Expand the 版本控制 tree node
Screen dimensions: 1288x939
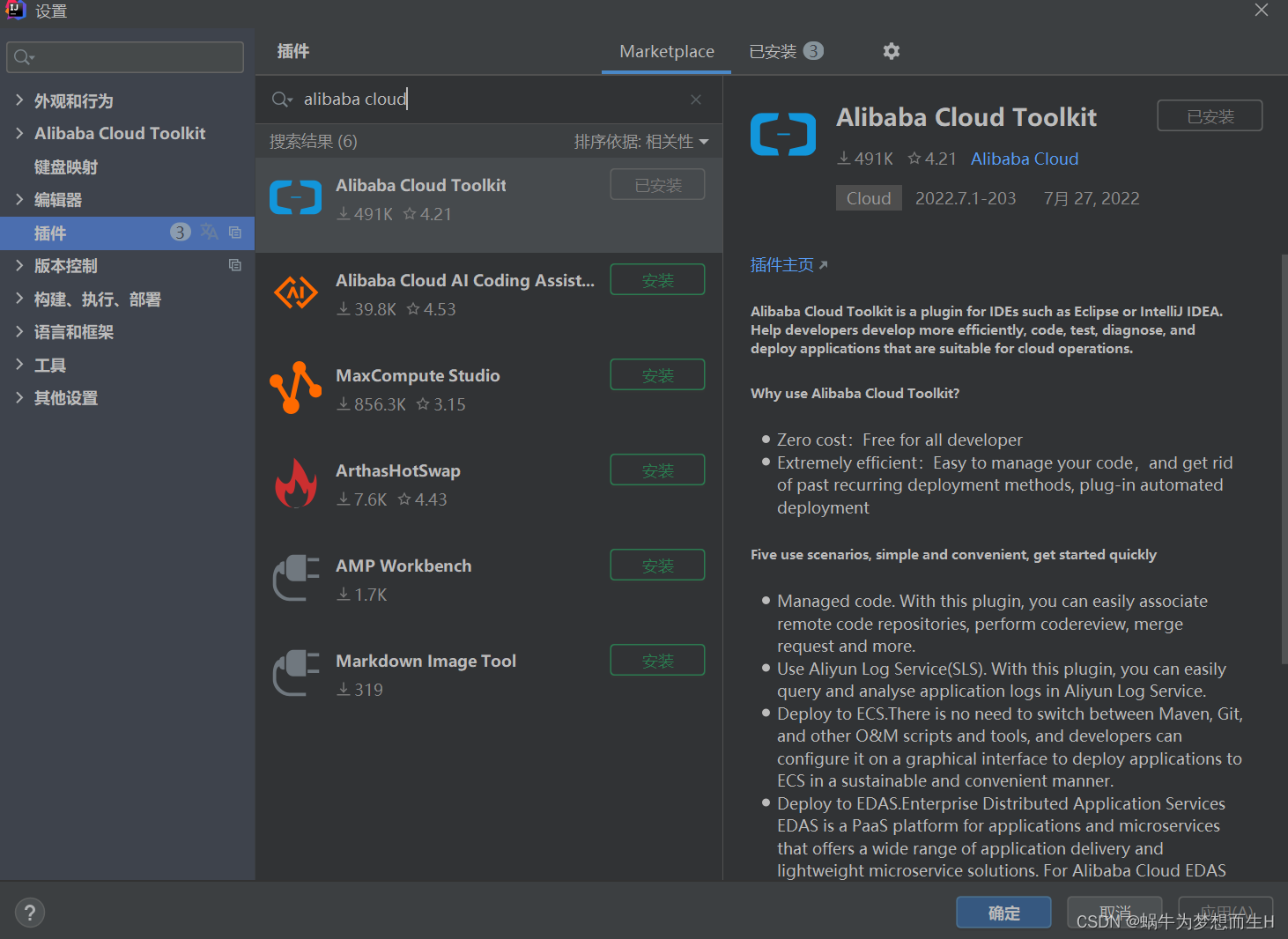point(19,265)
